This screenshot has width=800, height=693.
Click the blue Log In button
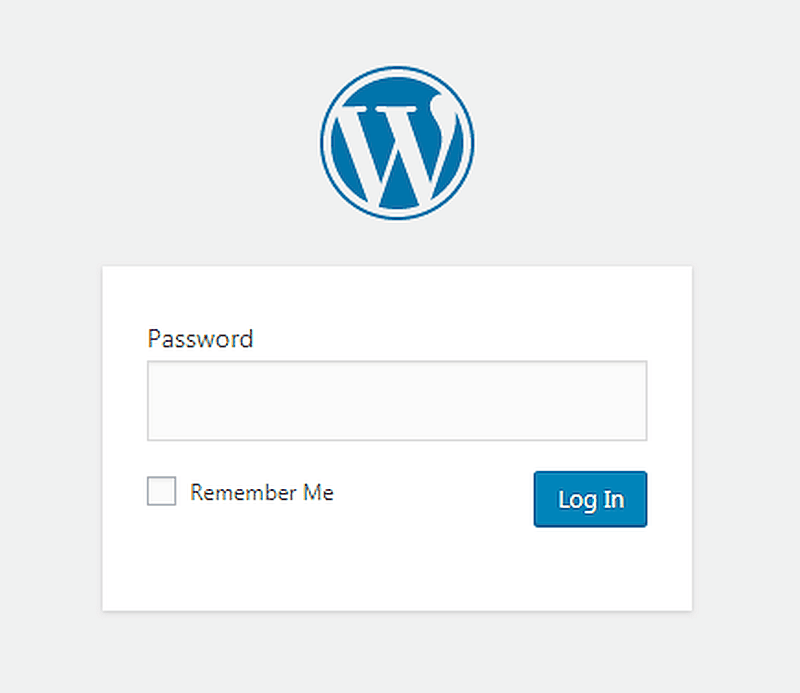[x=590, y=499]
